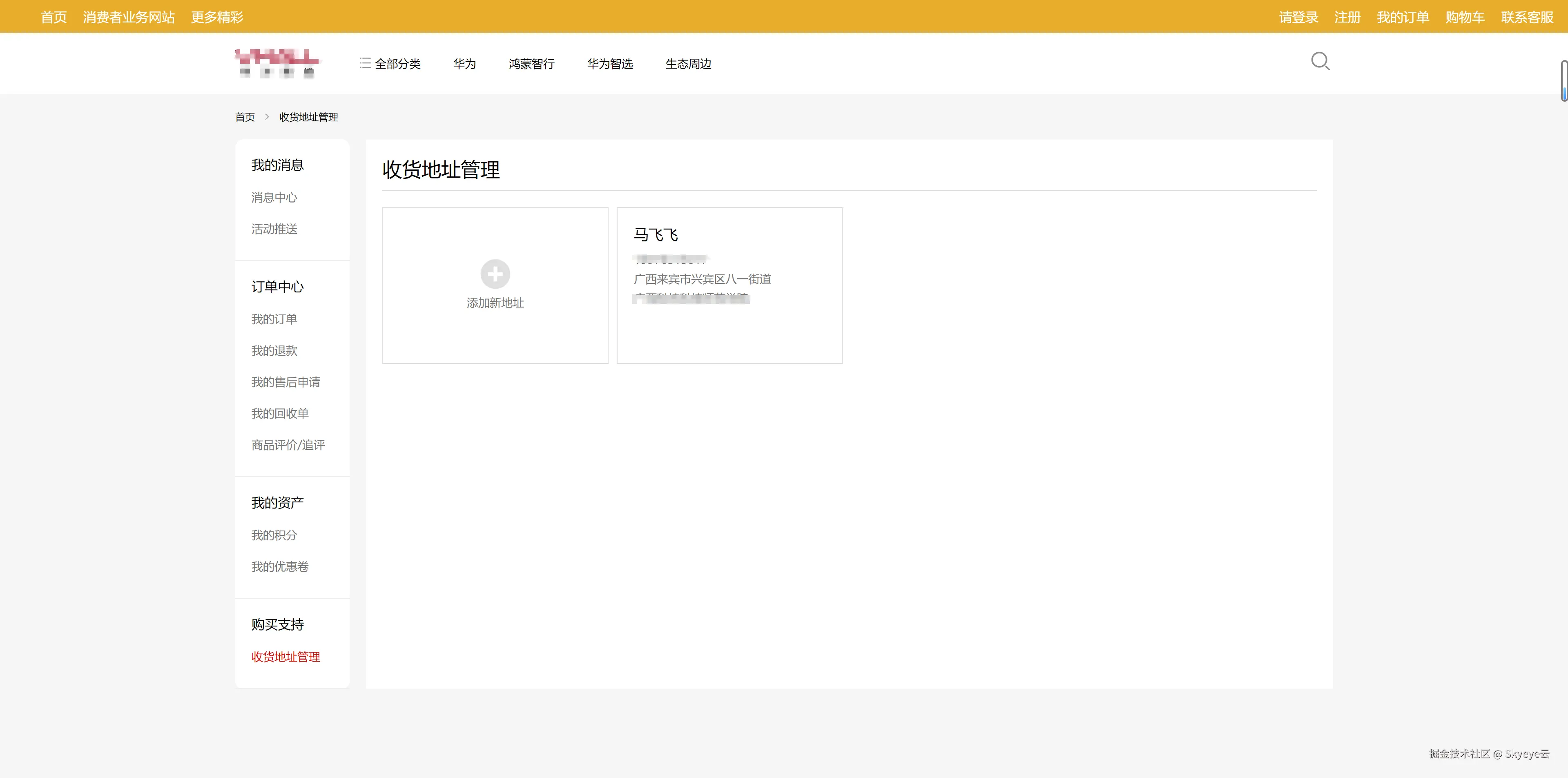Screen dimensions: 1568x778
Task: Go to 我的退款 in sidebar
Action: tap(274, 351)
